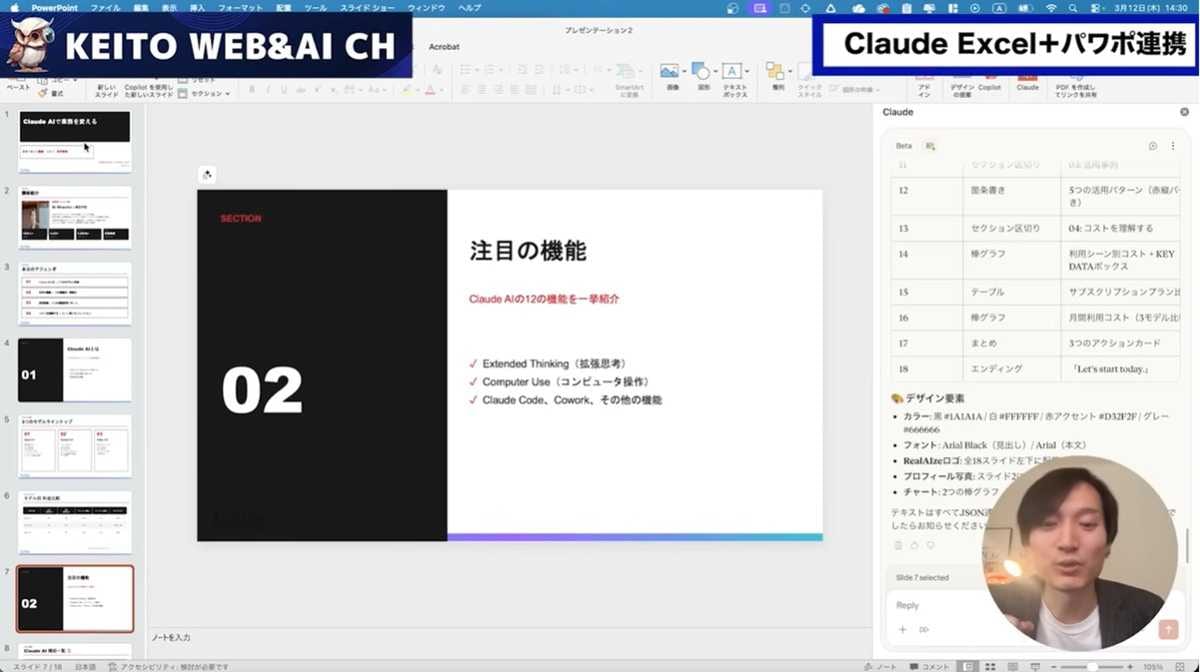Open the three-dot menu in Claude panel
This screenshot has height=672, width=1200.
tap(1173, 145)
